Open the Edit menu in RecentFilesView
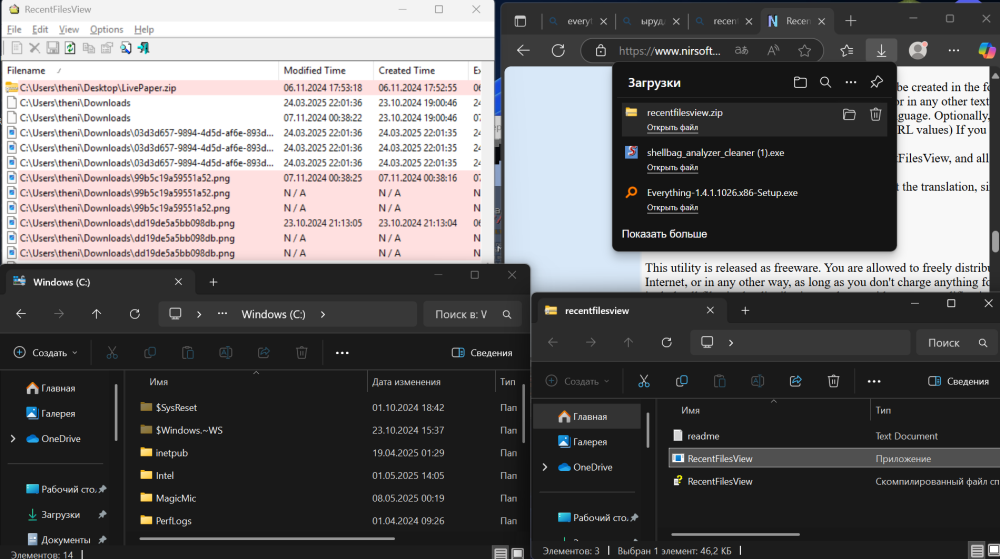Viewport: 1000px width, 559px height. point(40,29)
